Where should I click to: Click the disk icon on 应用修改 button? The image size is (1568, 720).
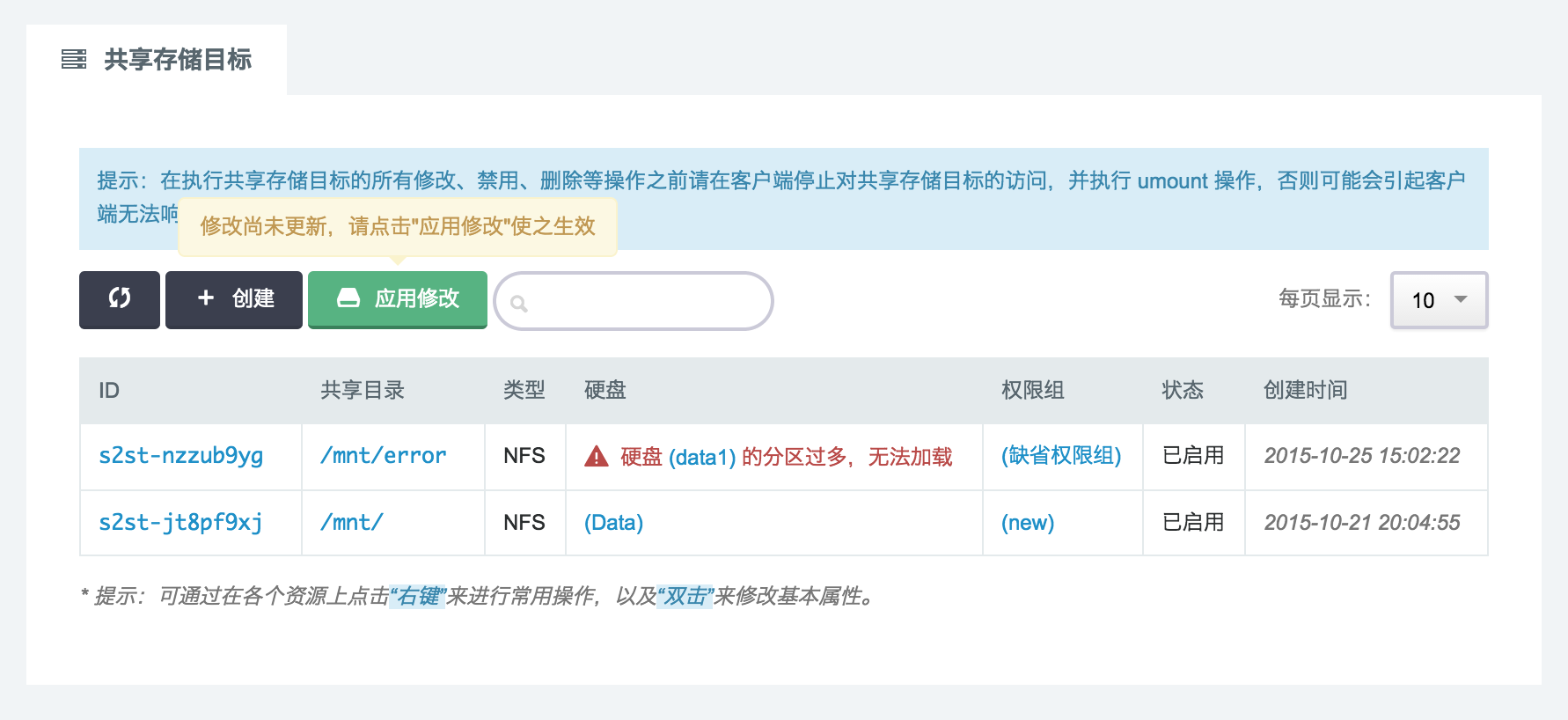(x=348, y=298)
